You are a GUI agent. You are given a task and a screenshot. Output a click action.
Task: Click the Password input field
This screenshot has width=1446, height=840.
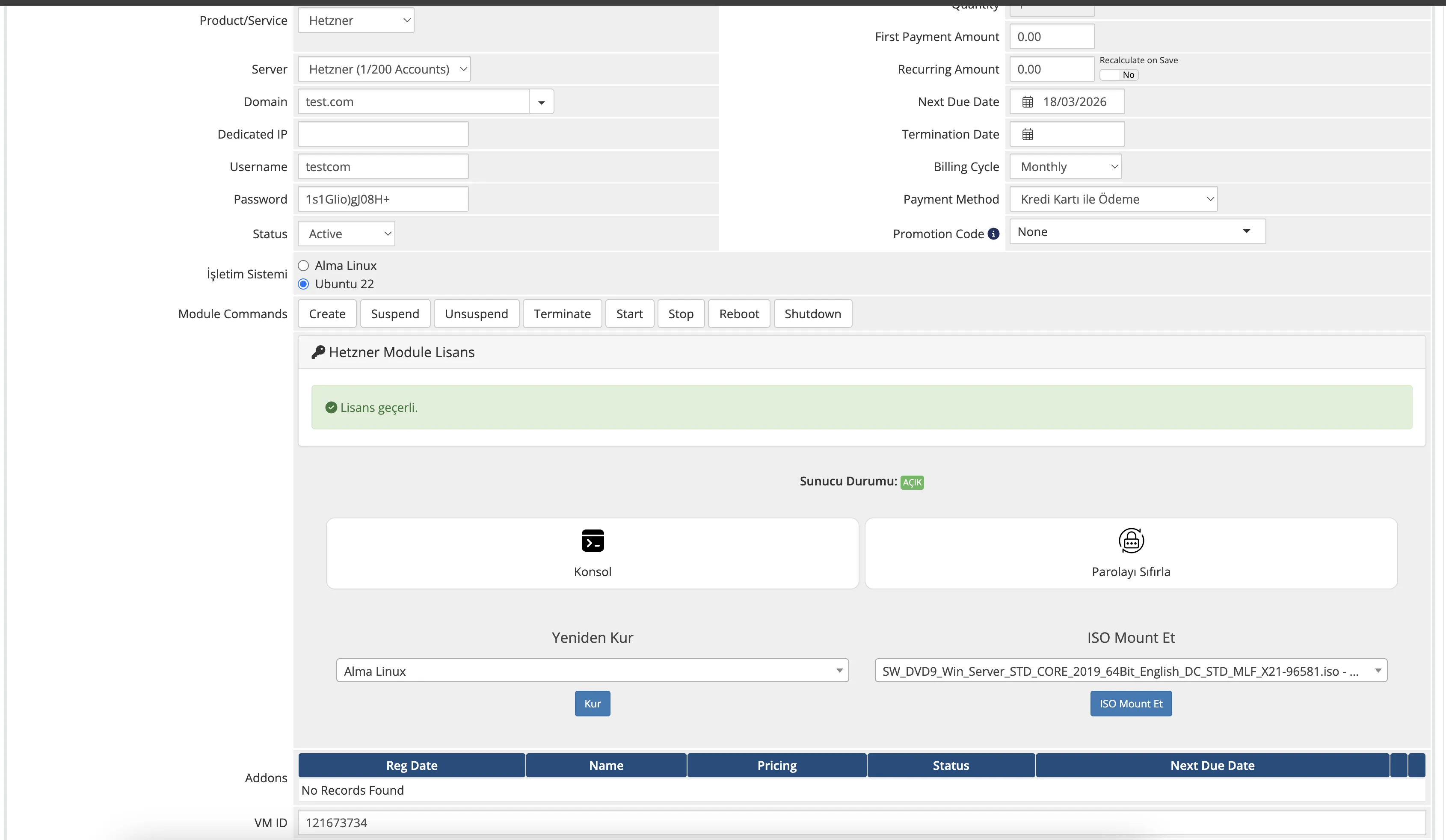point(383,199)
